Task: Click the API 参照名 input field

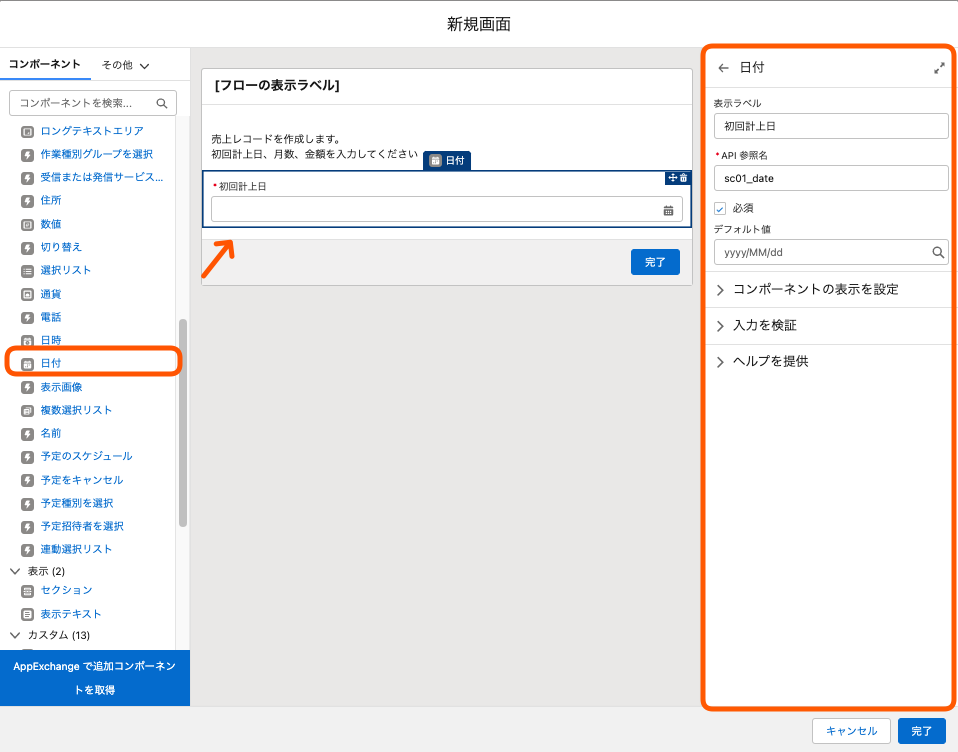Action: point(831,178)
